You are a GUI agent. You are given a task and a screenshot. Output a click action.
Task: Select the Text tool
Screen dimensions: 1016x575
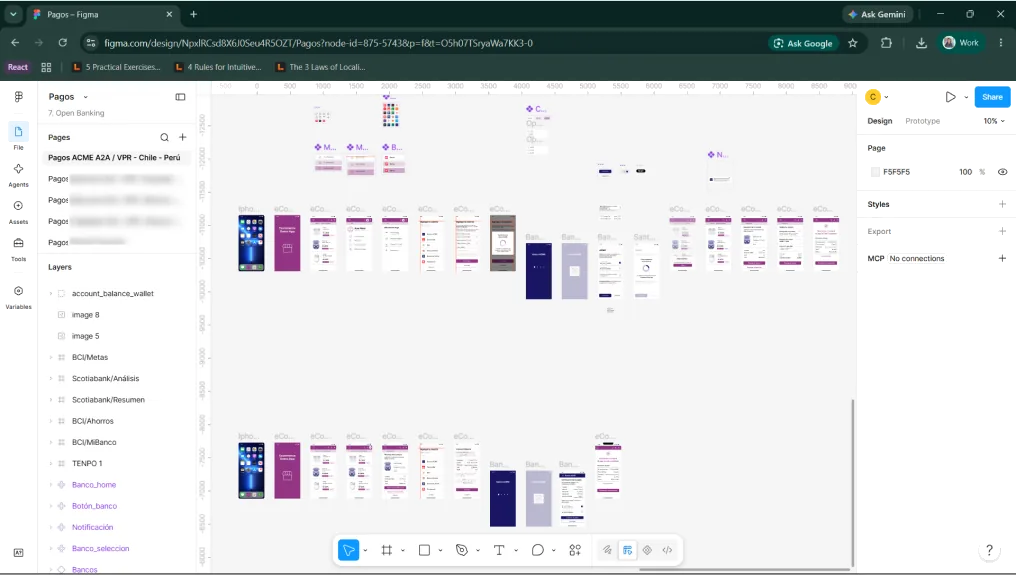tap(499, 550)
